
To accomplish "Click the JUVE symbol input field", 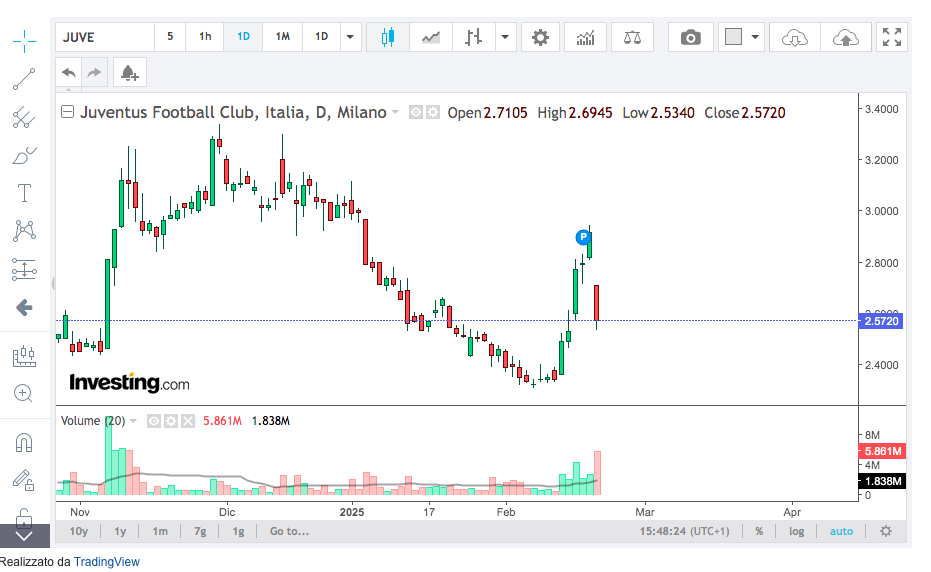I will point(105,37).
